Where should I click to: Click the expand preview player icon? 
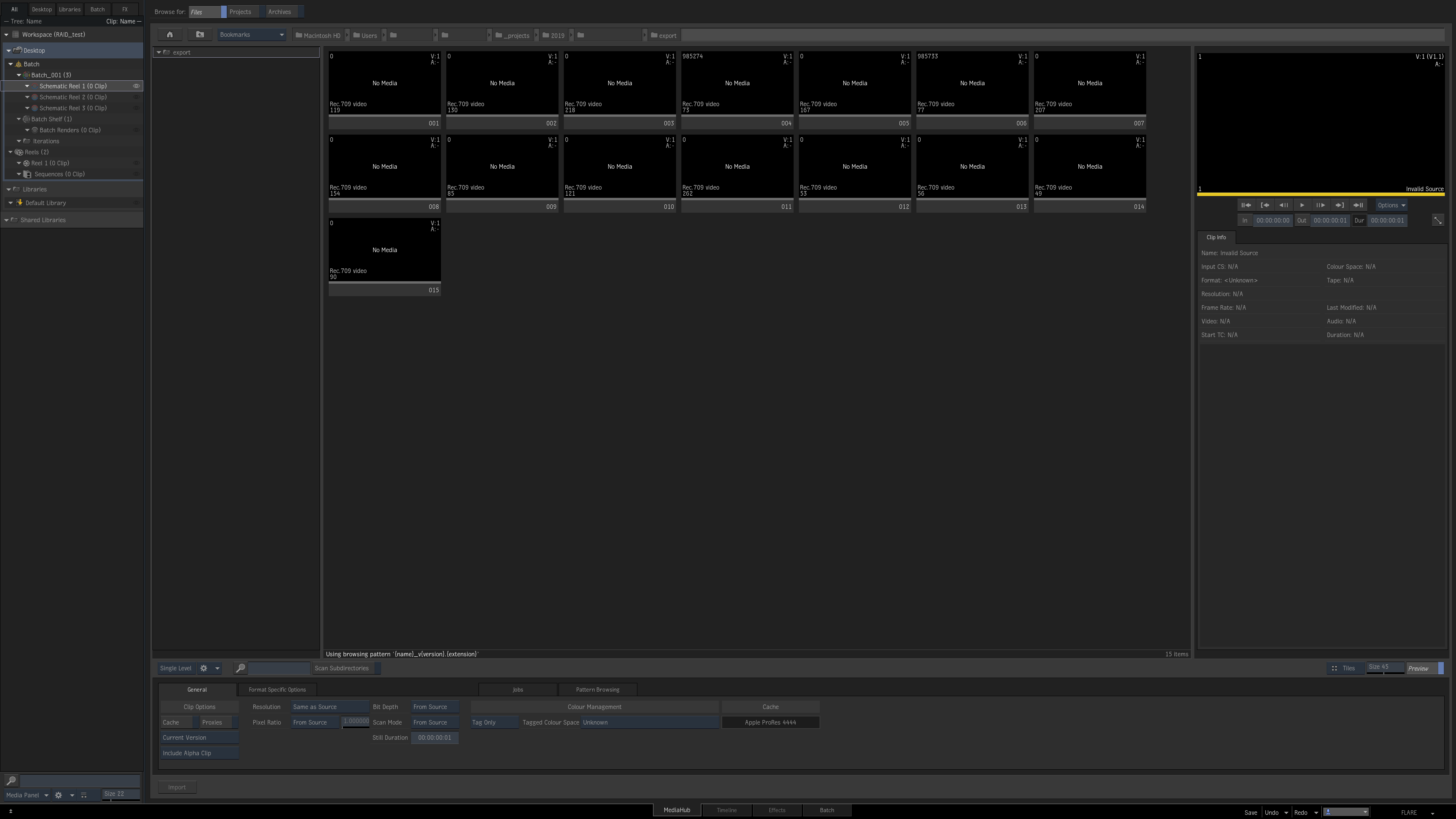pos(1437,220)
